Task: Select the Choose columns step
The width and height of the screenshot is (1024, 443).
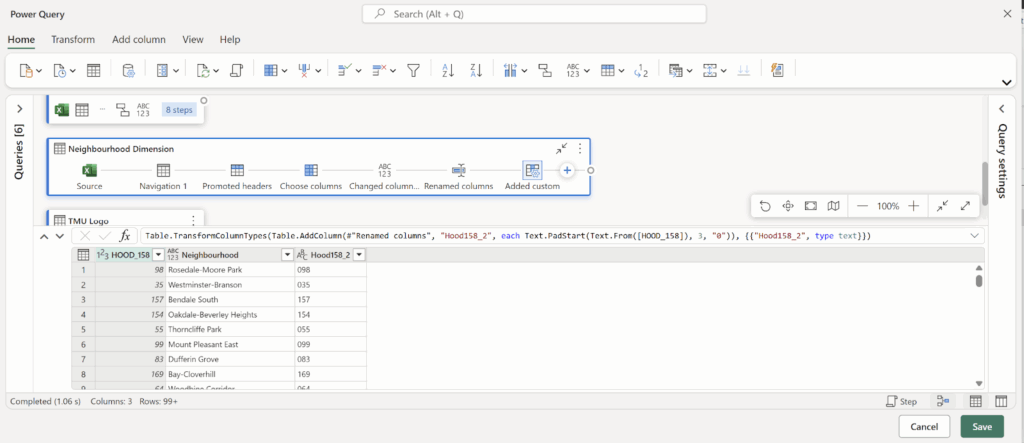Action: coord(311,171)
